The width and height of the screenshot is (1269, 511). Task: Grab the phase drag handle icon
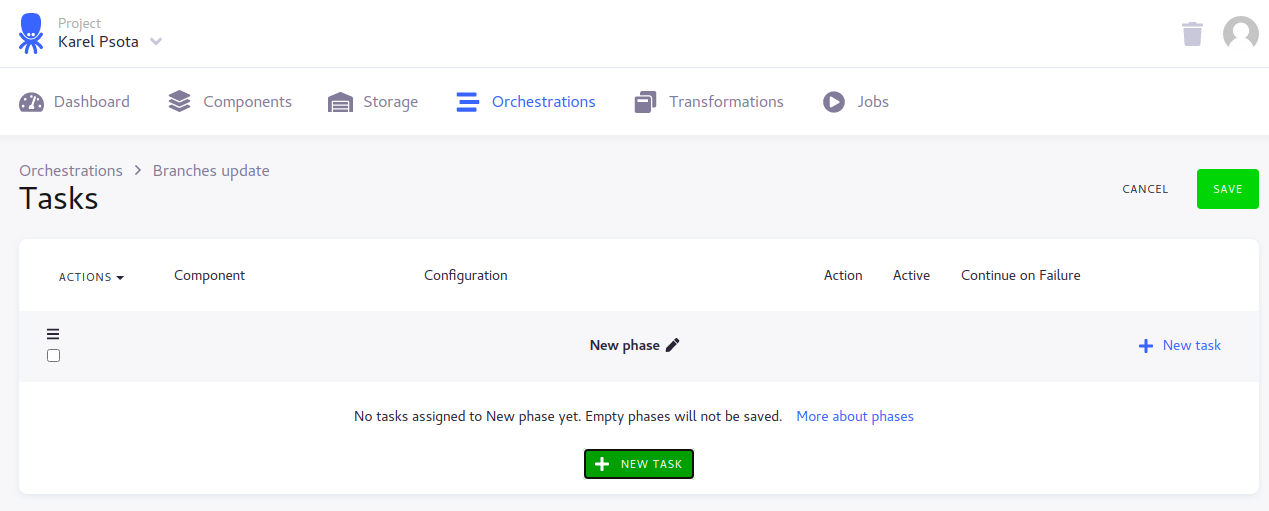coord(53,334)
